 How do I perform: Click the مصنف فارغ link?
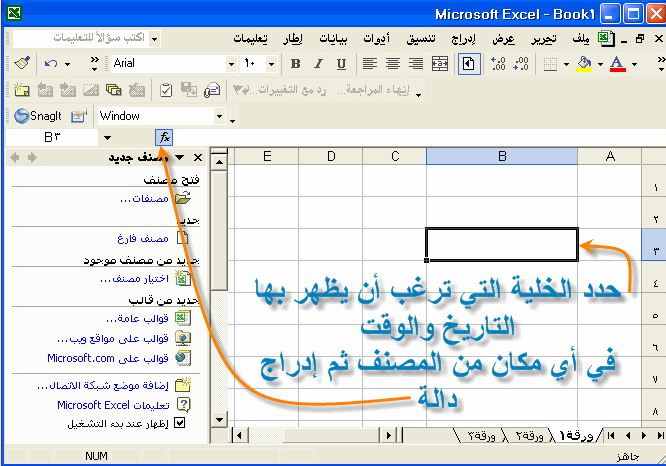[x=143, y=238]
